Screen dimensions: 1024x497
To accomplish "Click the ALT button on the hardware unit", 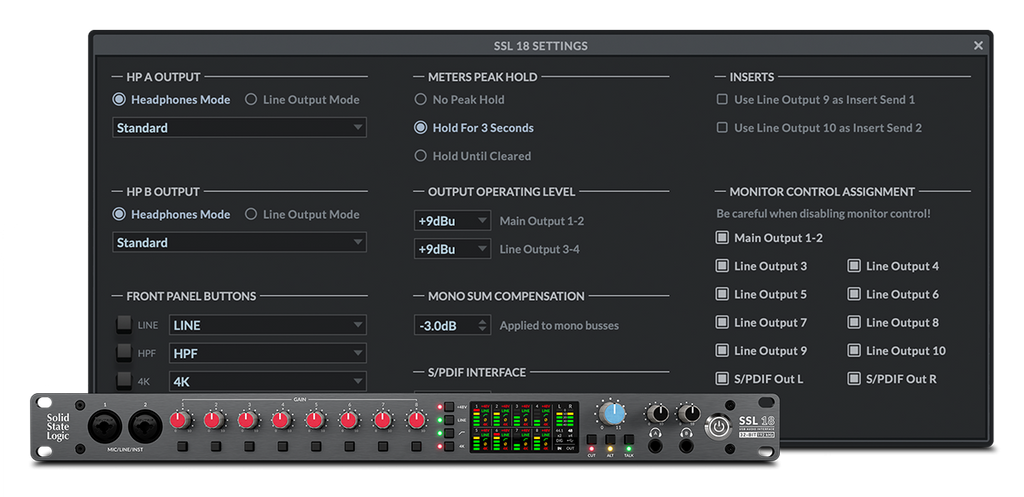I will [x=610, y=440].
